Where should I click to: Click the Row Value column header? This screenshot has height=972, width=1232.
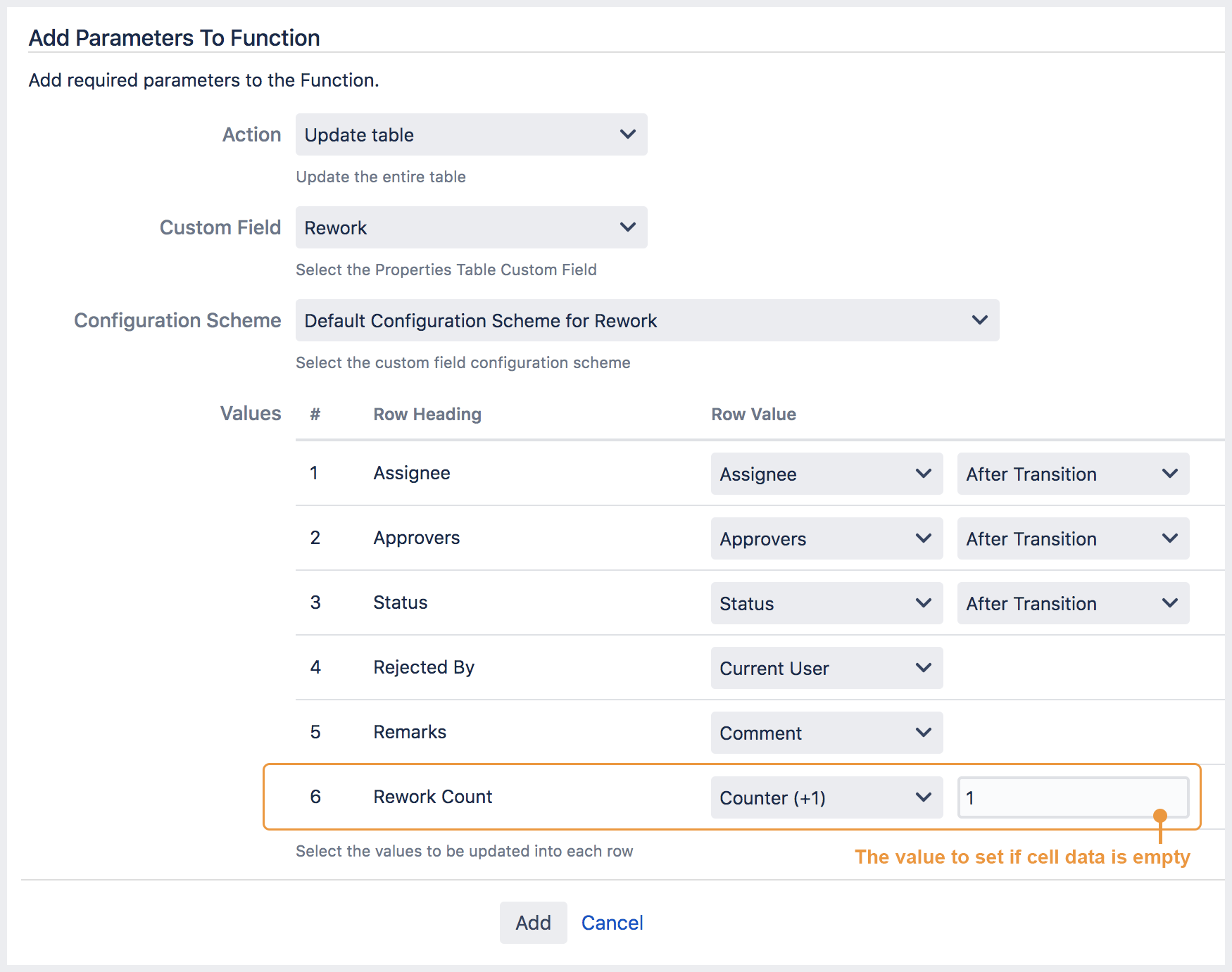coord(753,415)
